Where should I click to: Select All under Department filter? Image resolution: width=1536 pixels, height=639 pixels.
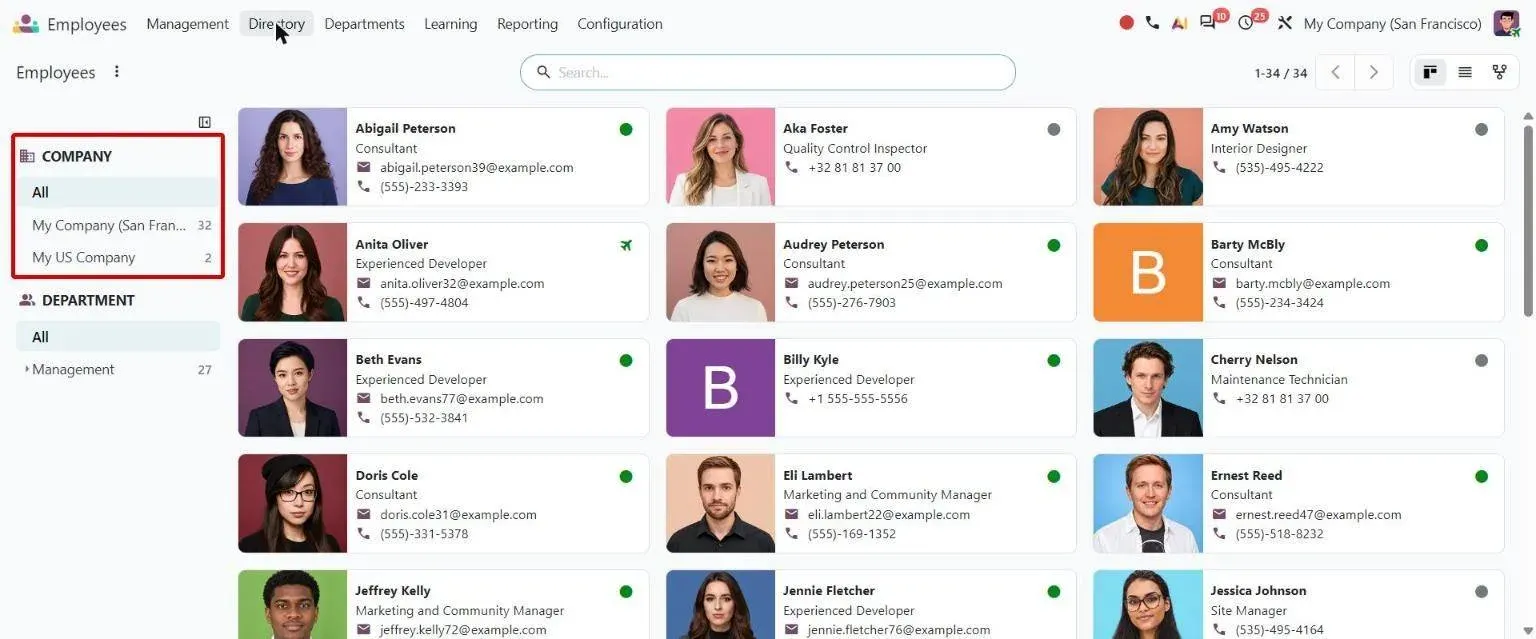coord(118,337)
